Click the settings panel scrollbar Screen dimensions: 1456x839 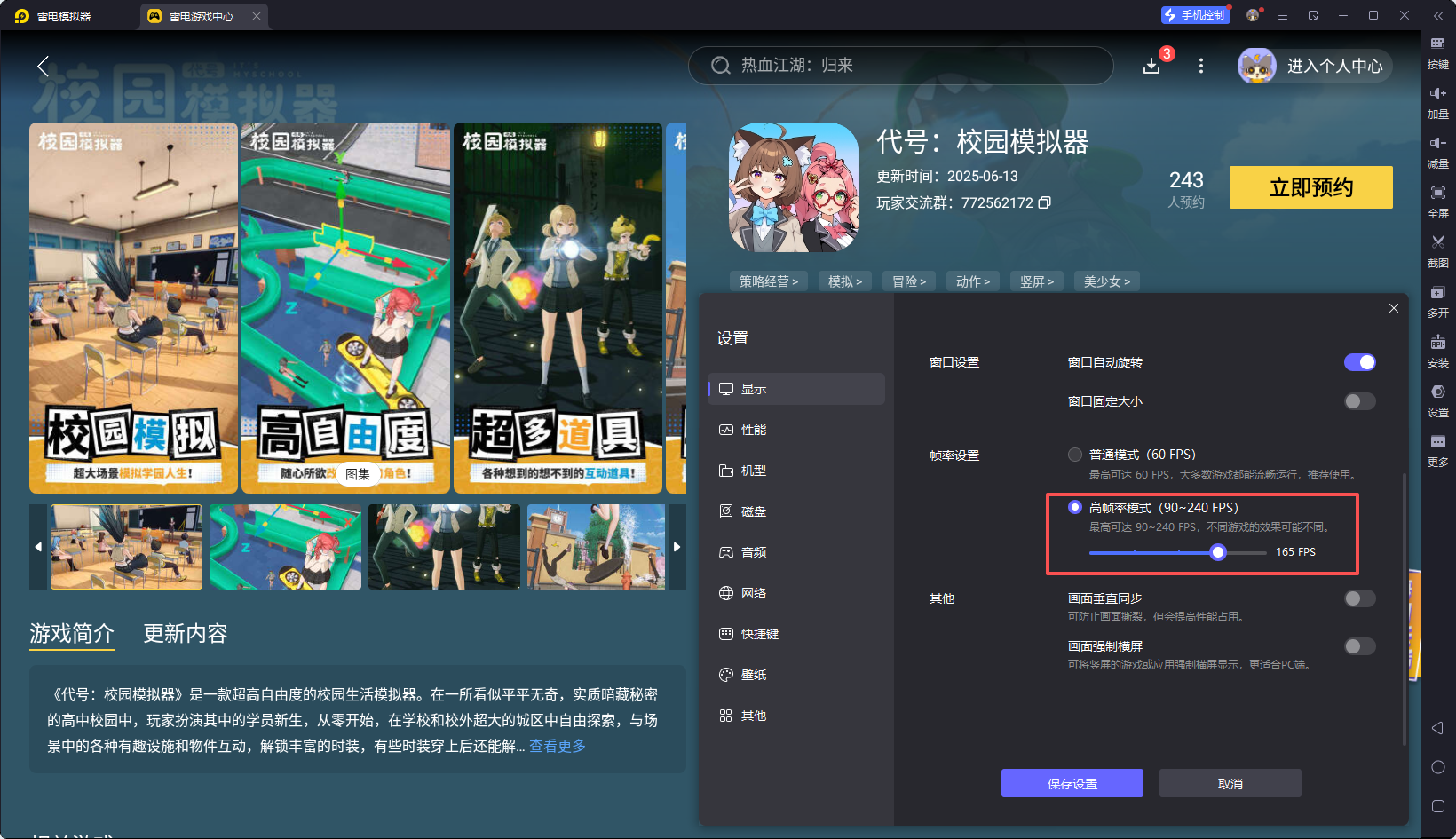pos(1405,609)
